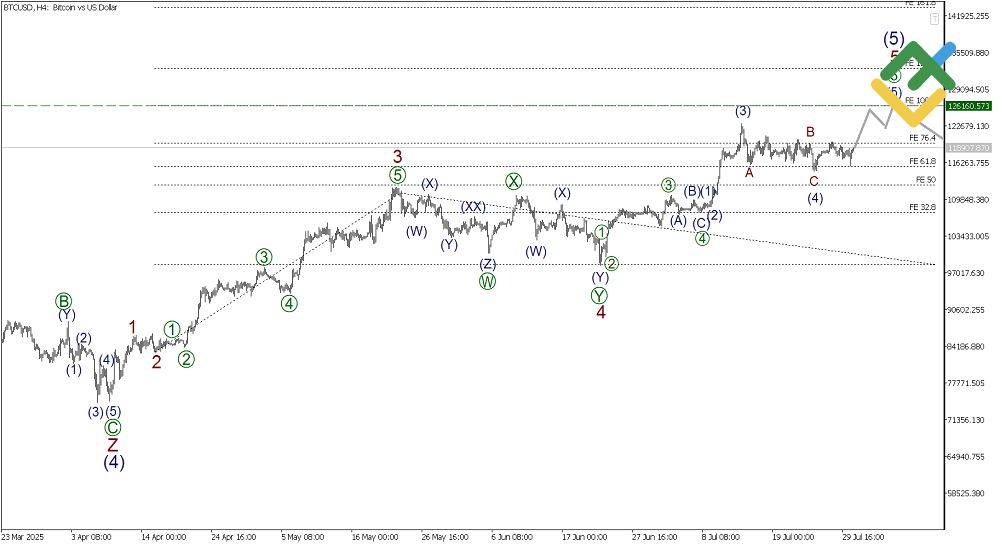Click the (XX) wave label
The height and width of the screenshot is (545, 1000).
click(x=474, y=206)
